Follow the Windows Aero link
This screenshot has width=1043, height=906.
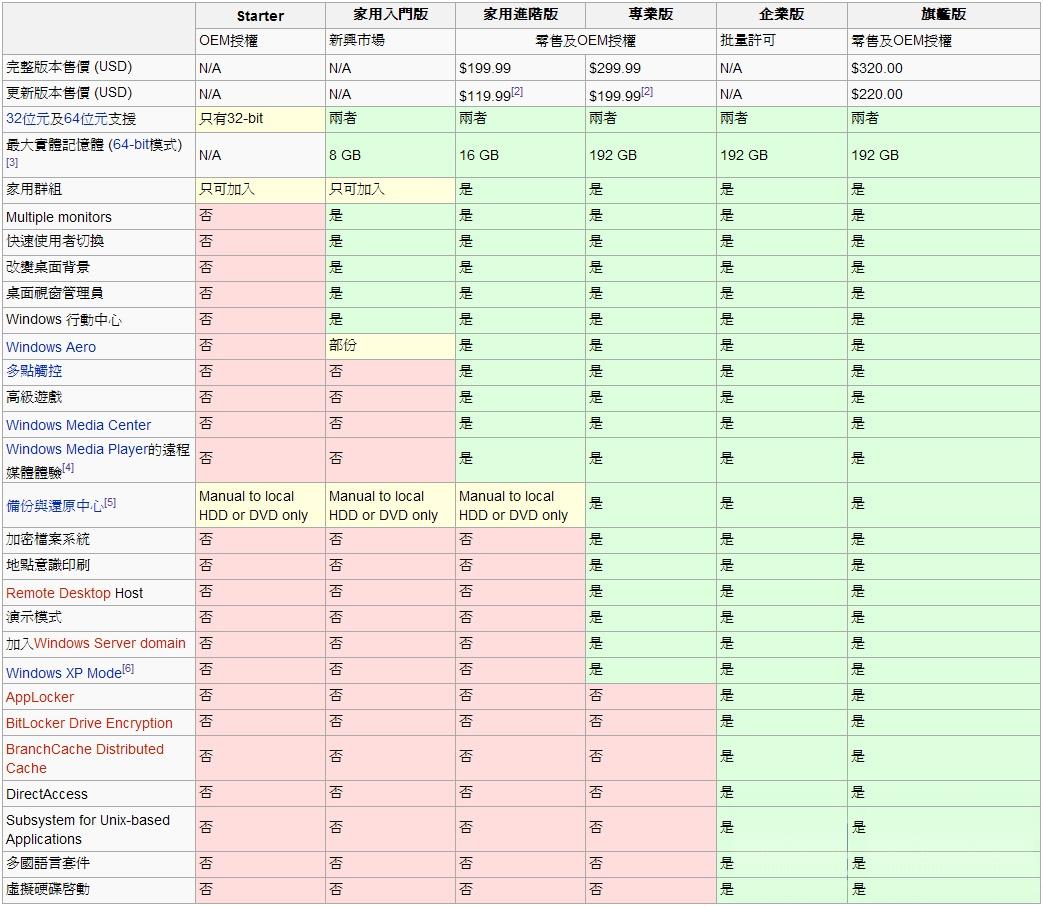click(51, 347)
